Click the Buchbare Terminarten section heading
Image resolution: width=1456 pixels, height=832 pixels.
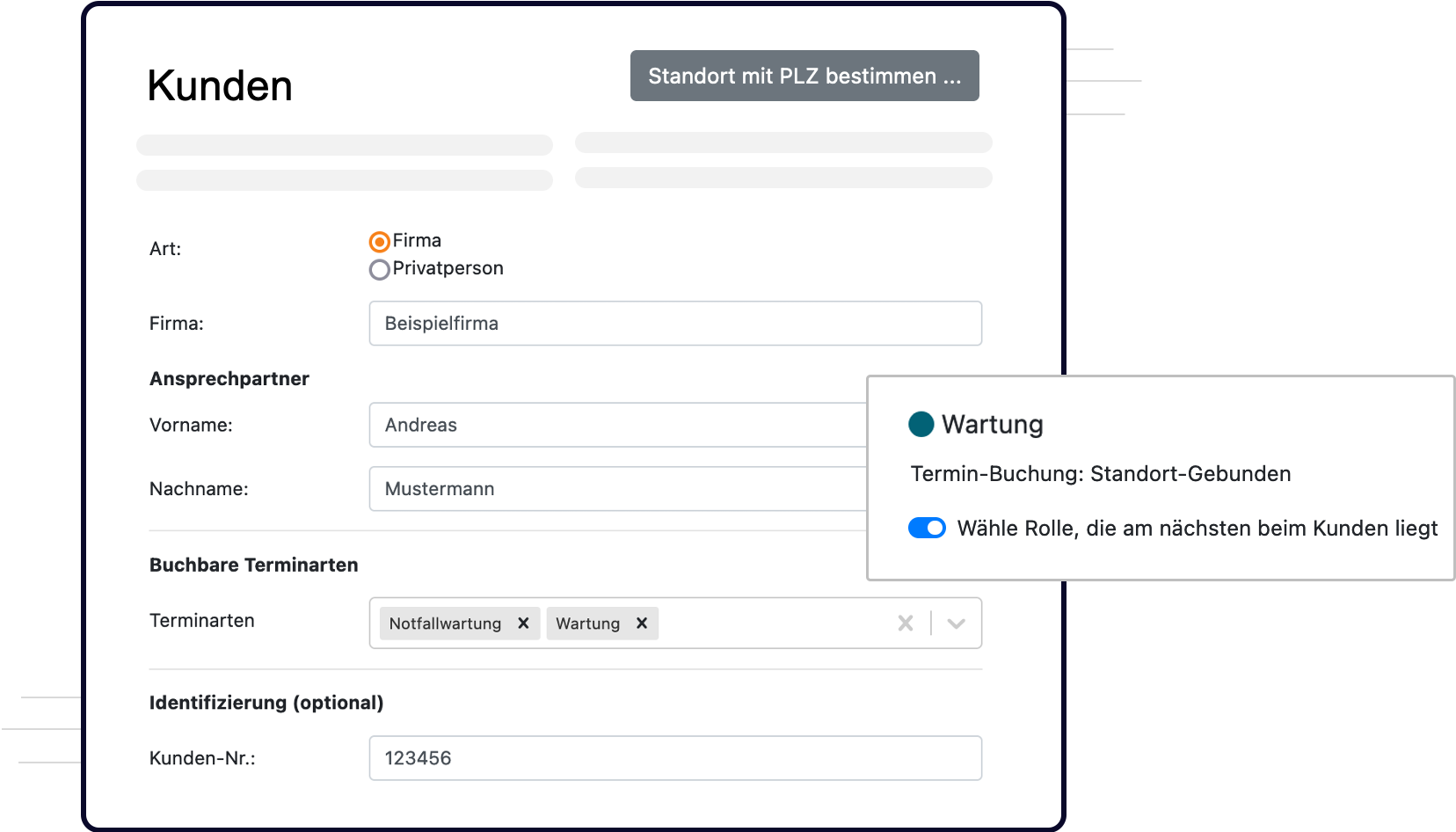[x=254, y=566]
